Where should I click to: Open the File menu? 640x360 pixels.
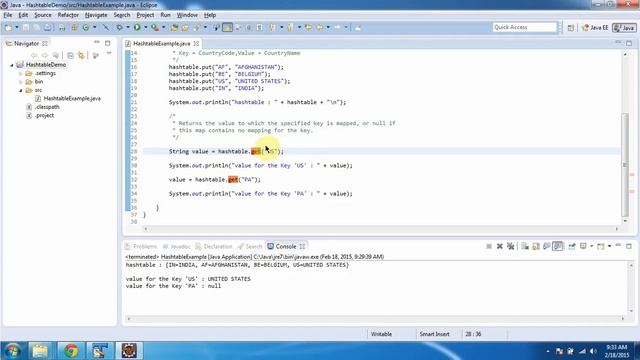pos(8,15)
